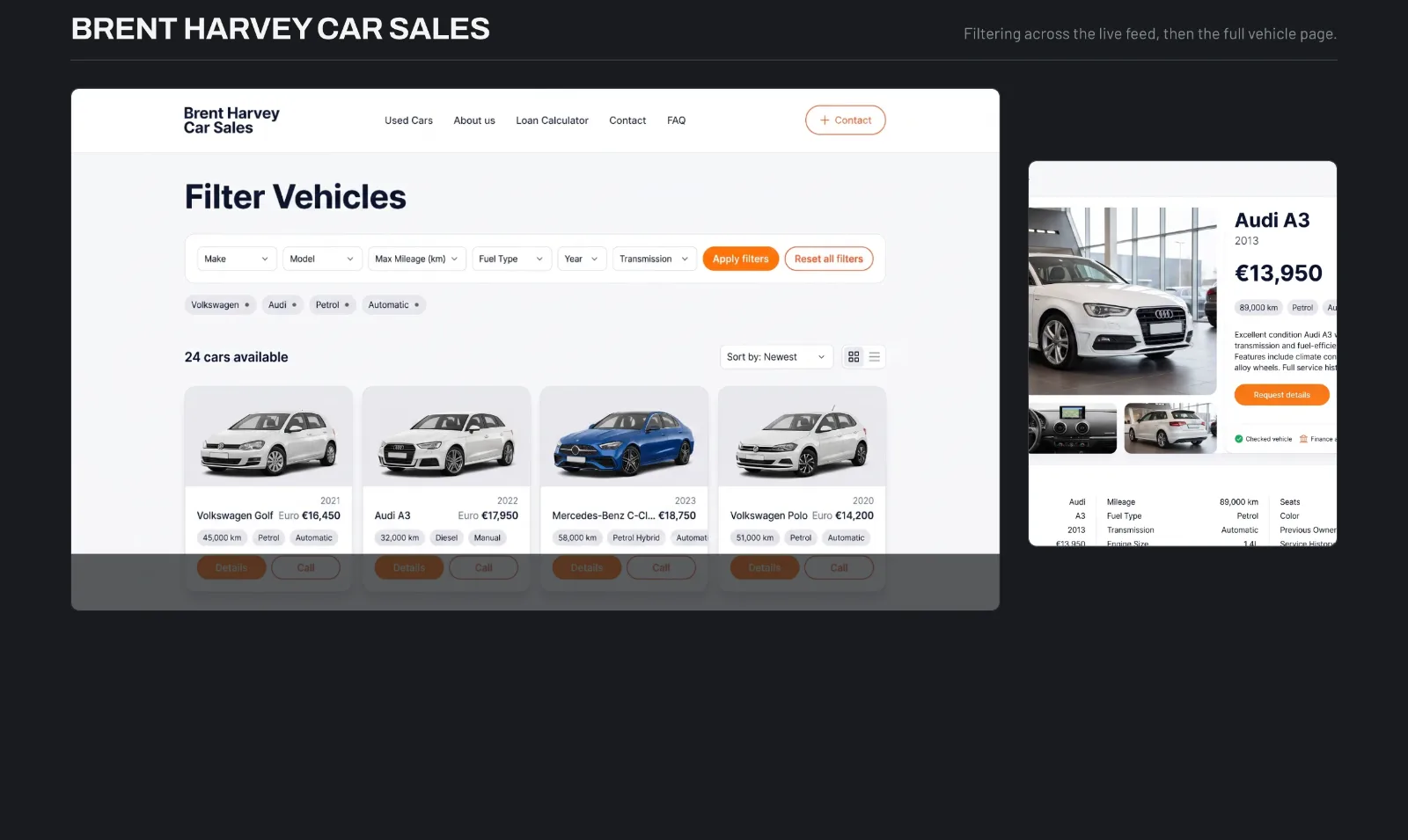Viewport: 1408px width, 840px height.
Task: Remove the Volkswagen filter chip
Action: (246, 305)
